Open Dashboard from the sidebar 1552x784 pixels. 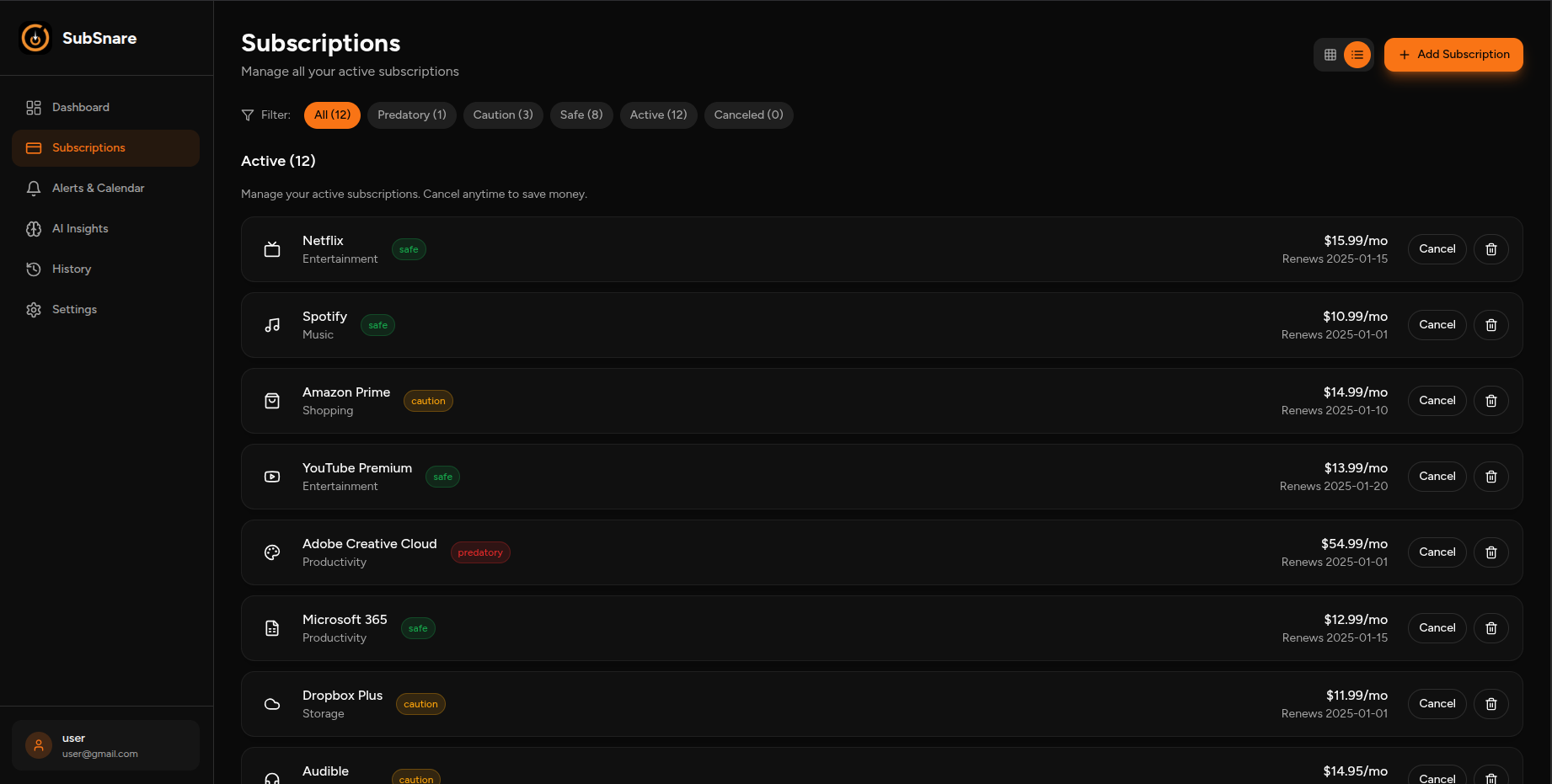(105, 107)
